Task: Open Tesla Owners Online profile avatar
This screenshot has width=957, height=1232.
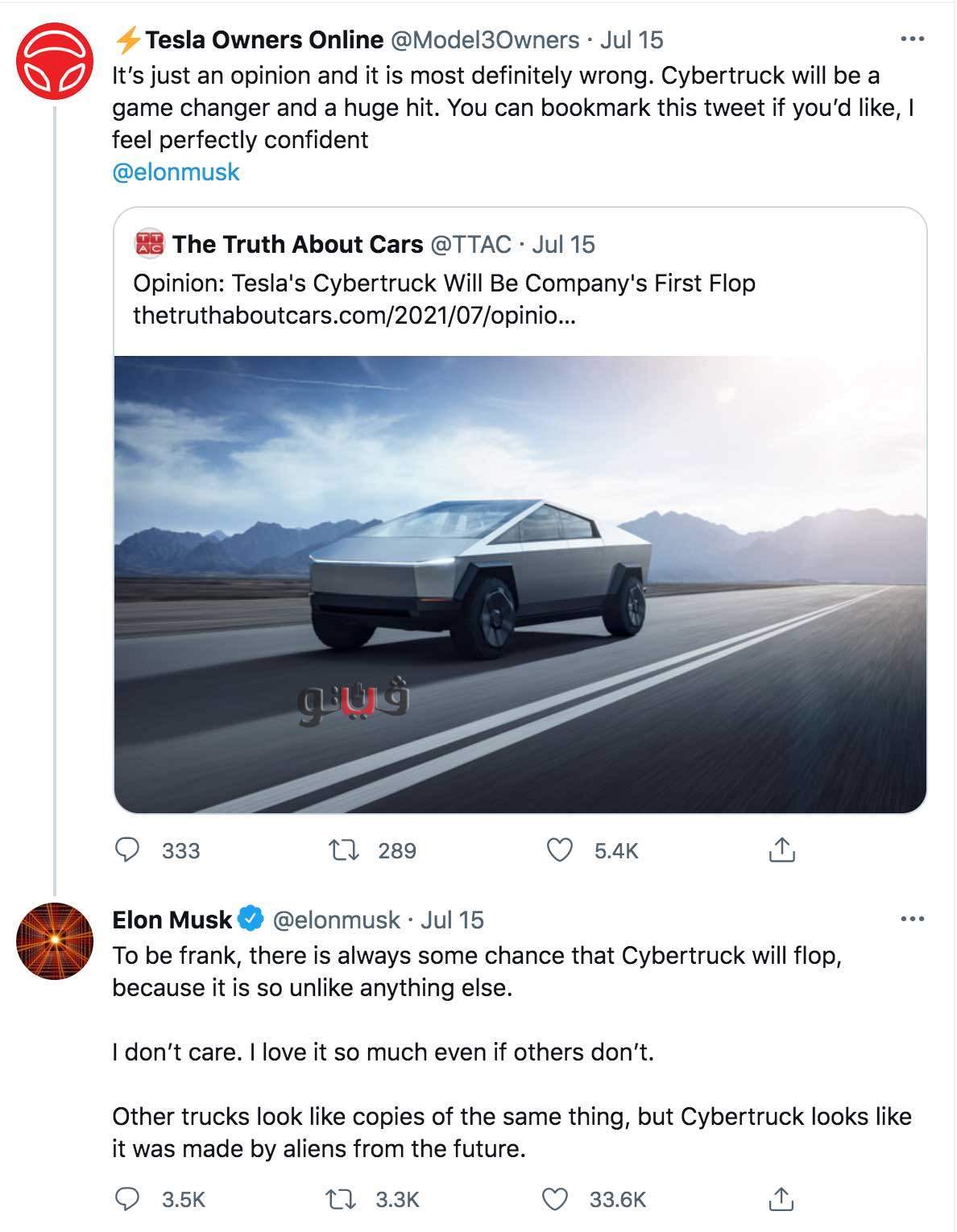Action: tap(56, 62)
